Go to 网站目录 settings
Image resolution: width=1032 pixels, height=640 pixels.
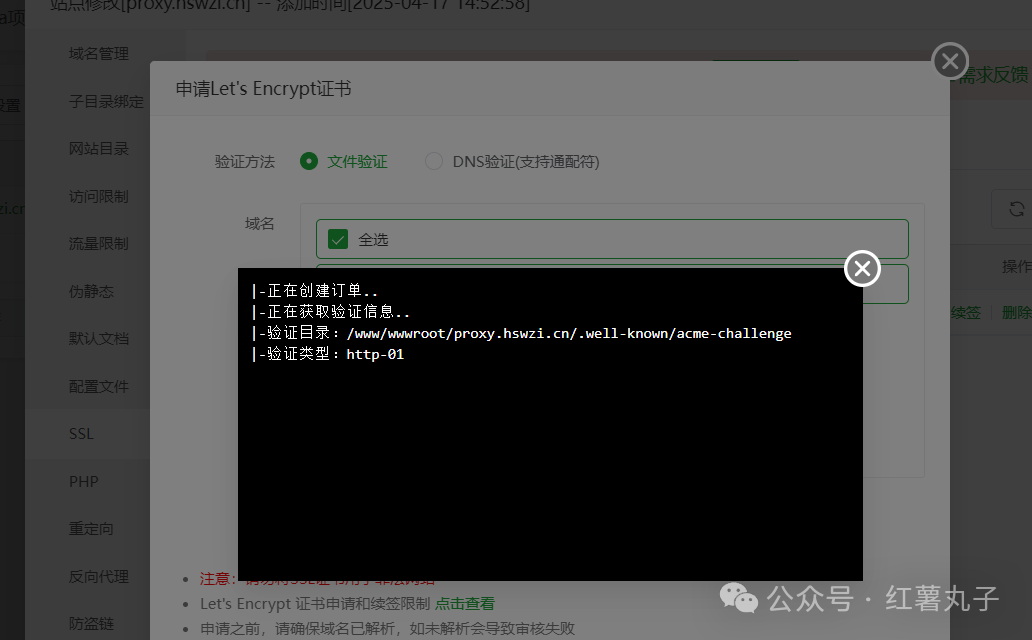point(99,149)
